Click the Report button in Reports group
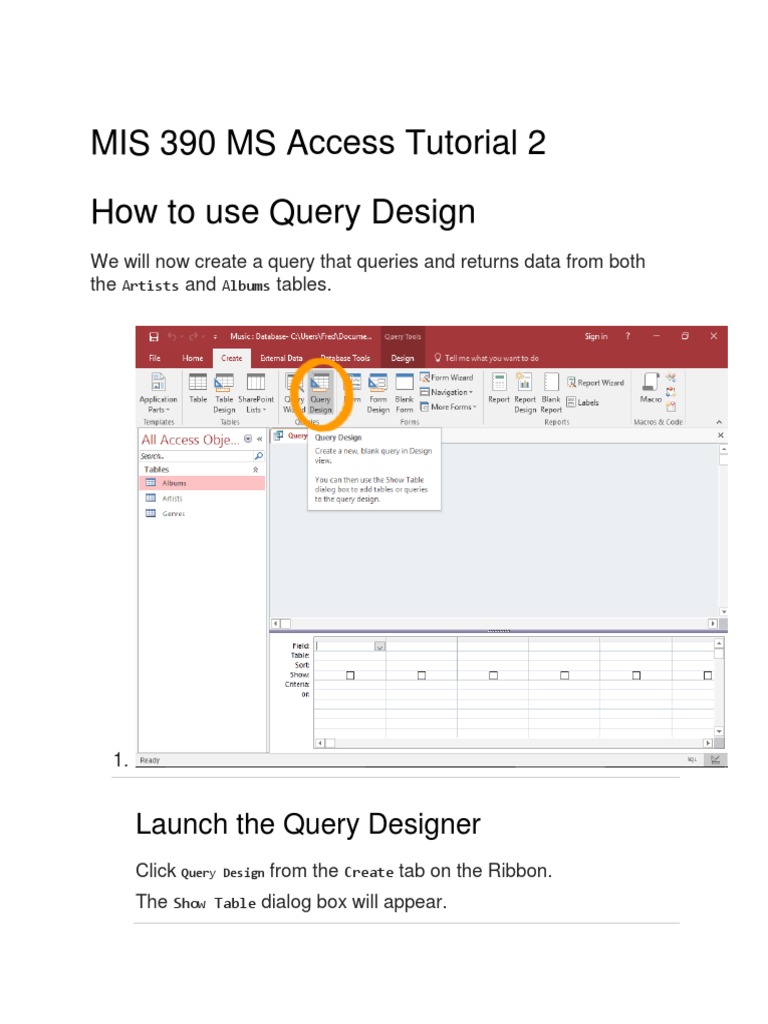 click(x=498, y=388)
